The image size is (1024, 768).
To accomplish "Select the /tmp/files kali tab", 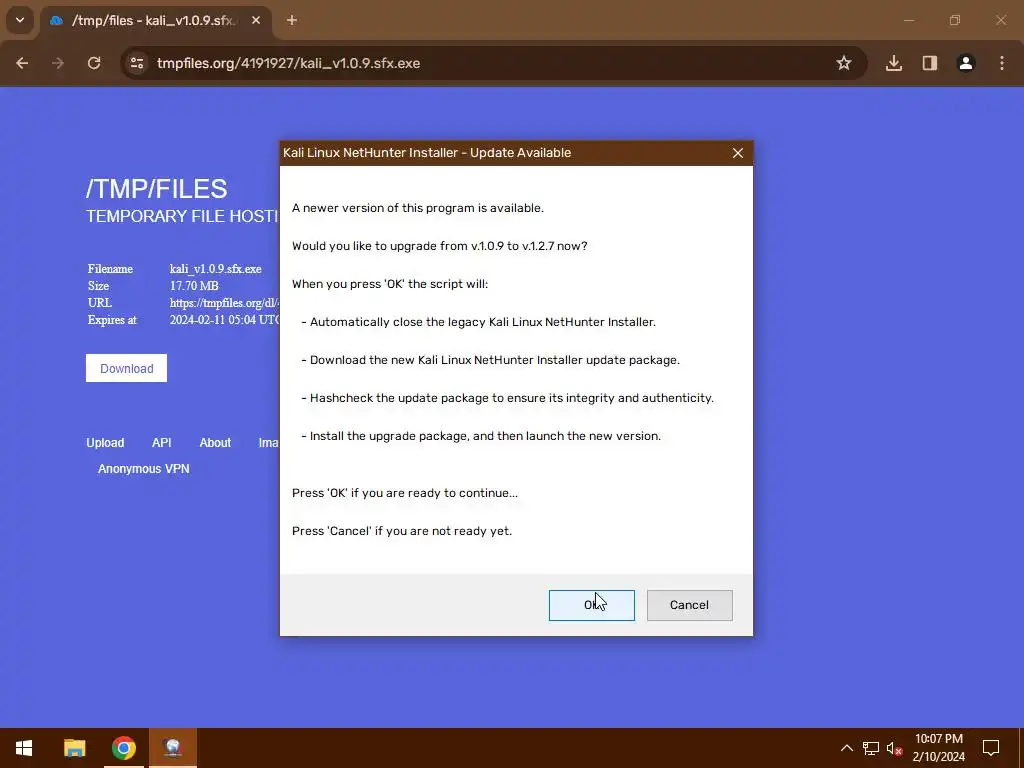I will [x=153, y=20].
